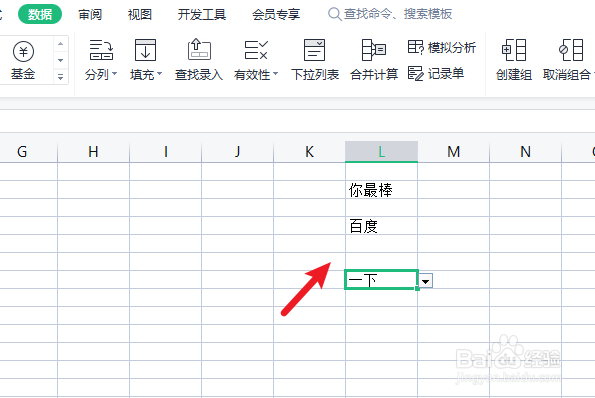Open 模拟分析 what-if analysis
The height and width of the screenshot is (398, 595).
tap(442, 47)
